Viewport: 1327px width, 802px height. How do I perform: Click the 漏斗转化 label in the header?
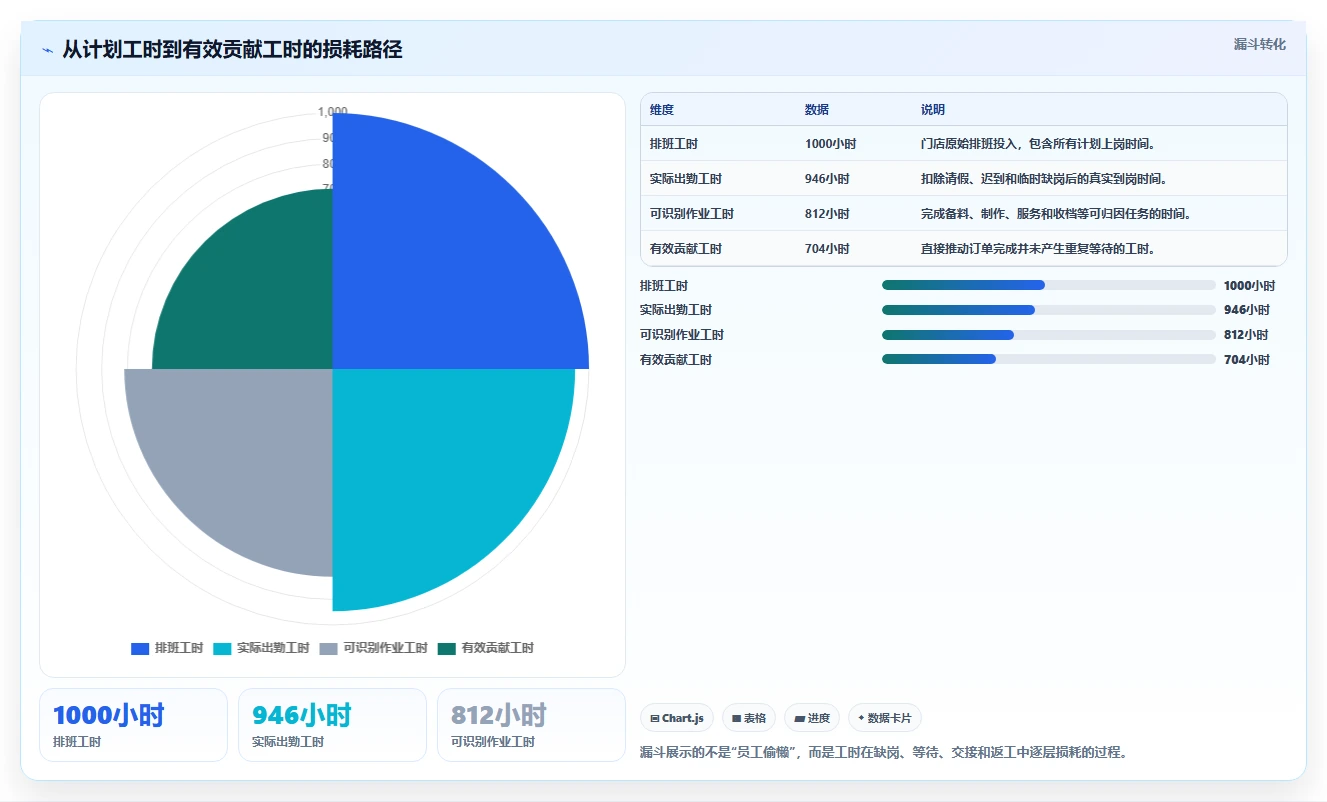tap(1260, 44)
